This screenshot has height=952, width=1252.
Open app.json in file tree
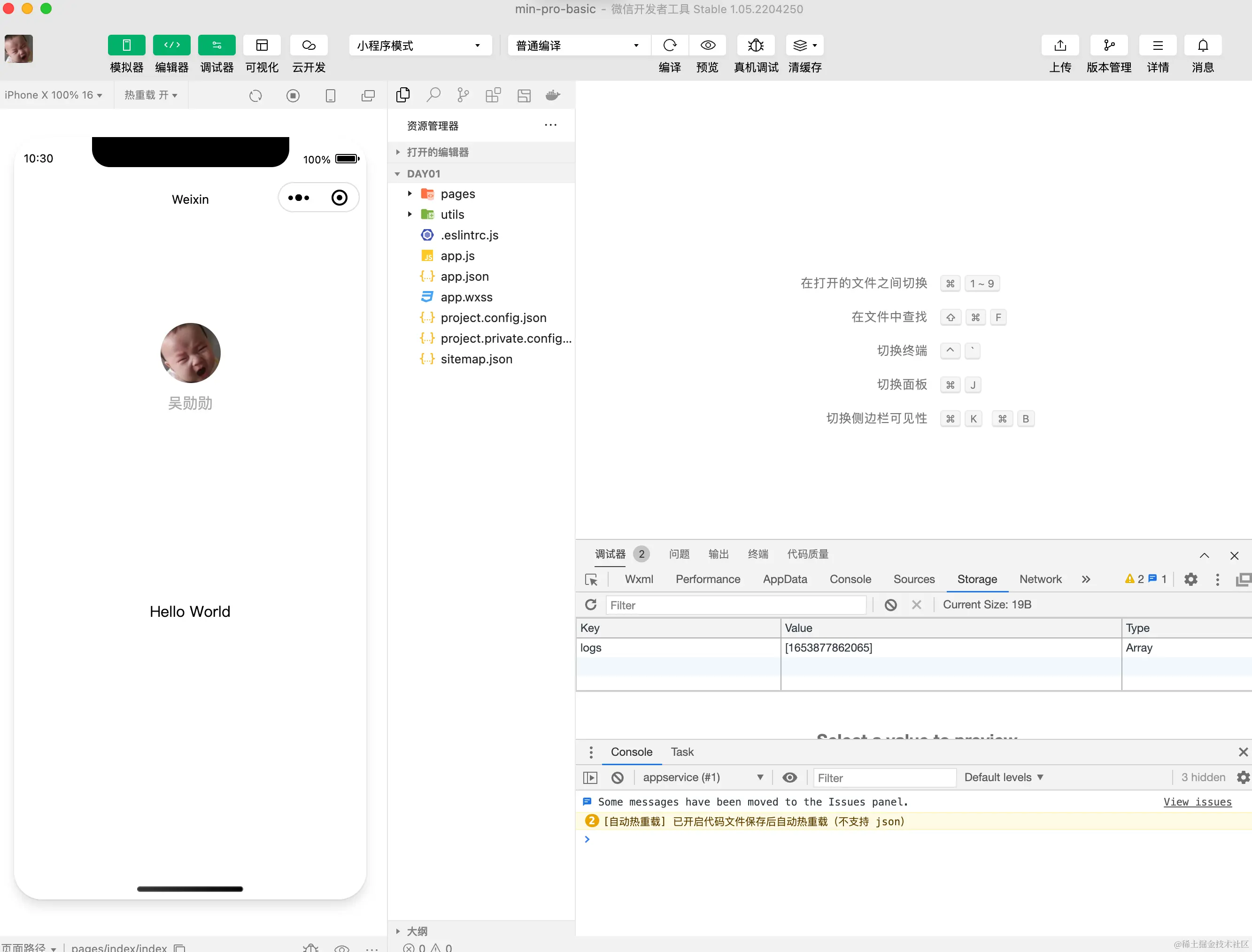click(464, 276)
